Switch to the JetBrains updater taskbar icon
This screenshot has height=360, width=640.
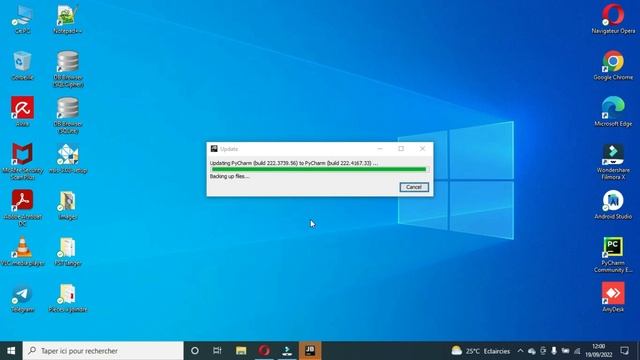pos(310,351)
